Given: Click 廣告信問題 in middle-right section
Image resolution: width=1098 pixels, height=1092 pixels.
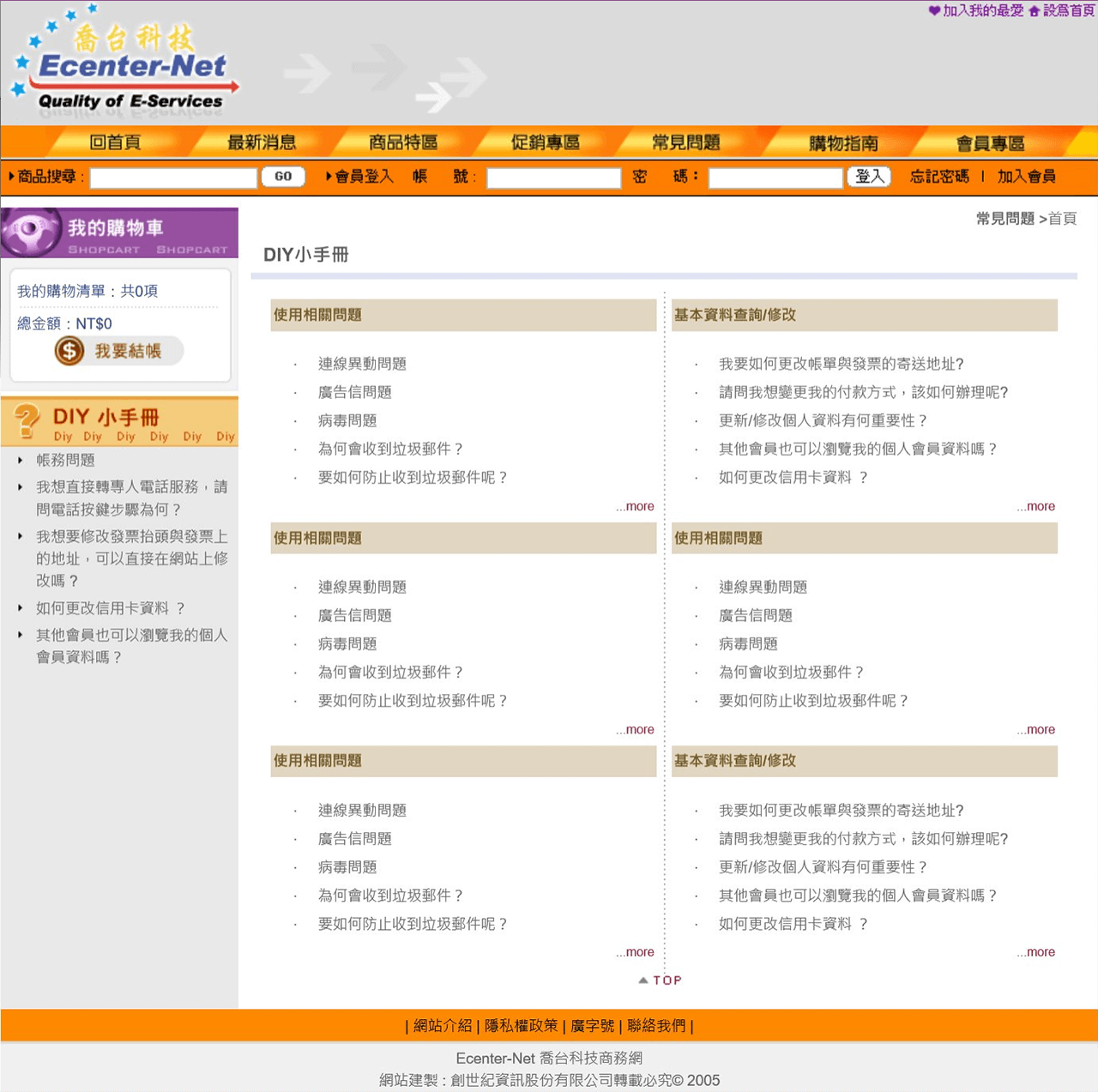Looking at the screenshot, I should [x=755, y=615].
